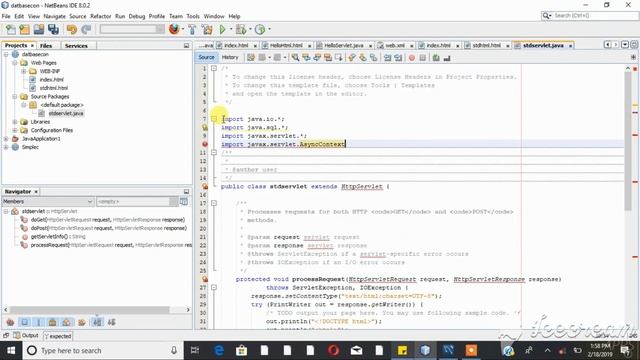Click the Start Macro Recording red circle
640x360 pixels.
[412, 58]
